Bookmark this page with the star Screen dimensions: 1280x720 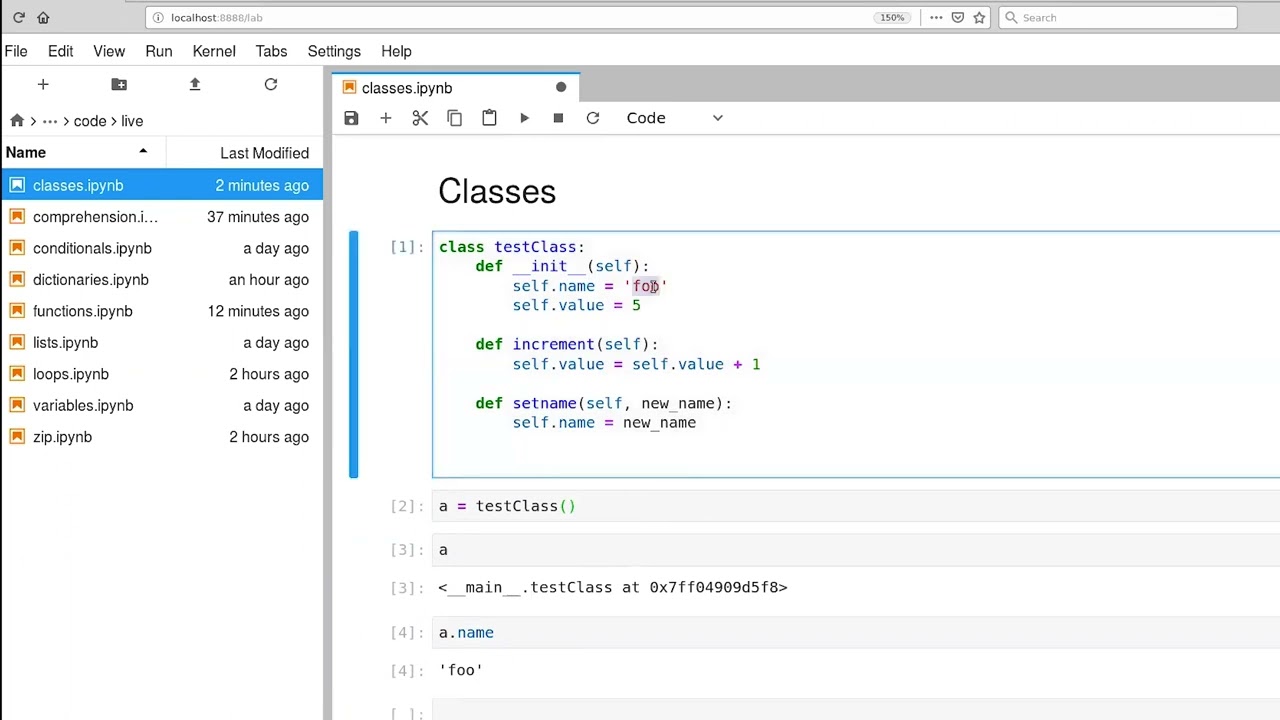click(x=979, y=17)
